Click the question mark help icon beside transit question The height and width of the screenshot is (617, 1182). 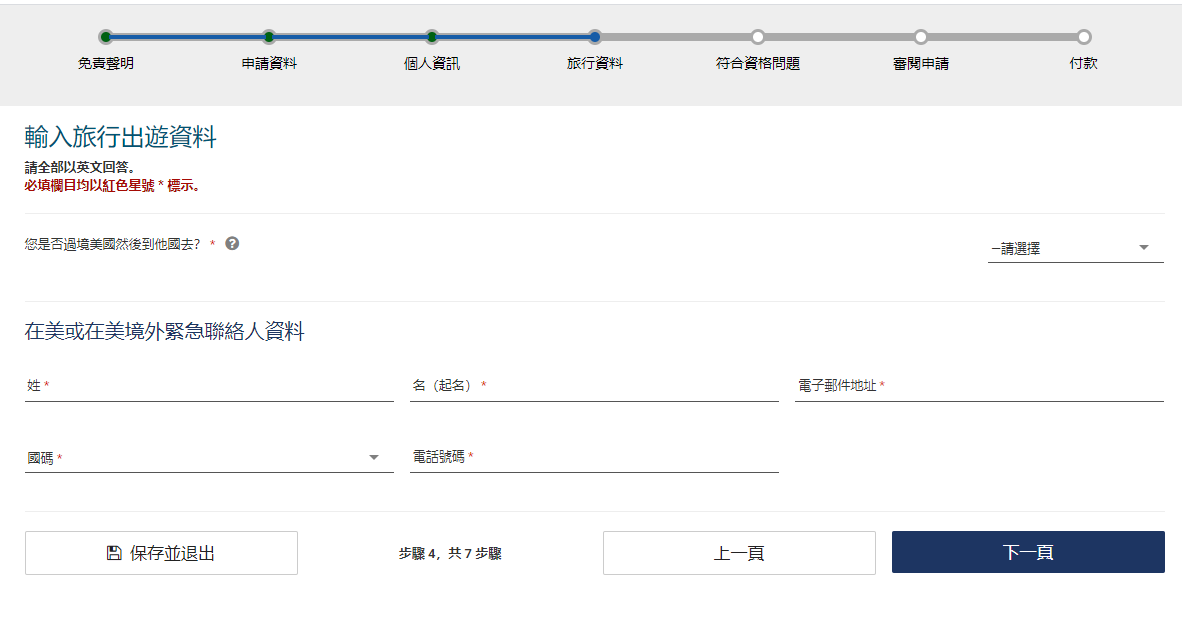232,243
